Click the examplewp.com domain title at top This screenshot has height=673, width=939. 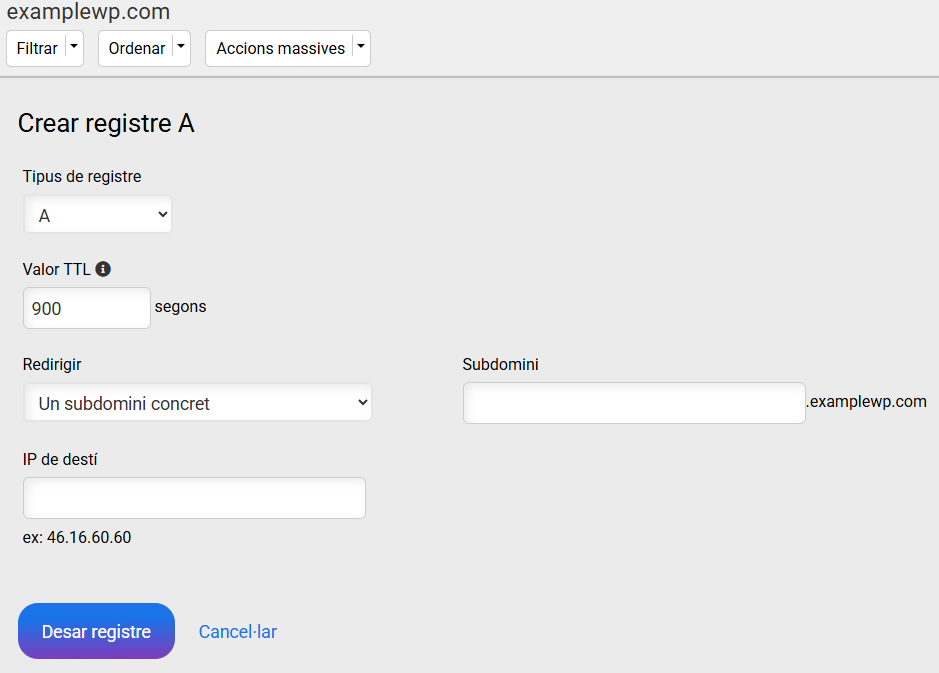click(88, 12)
